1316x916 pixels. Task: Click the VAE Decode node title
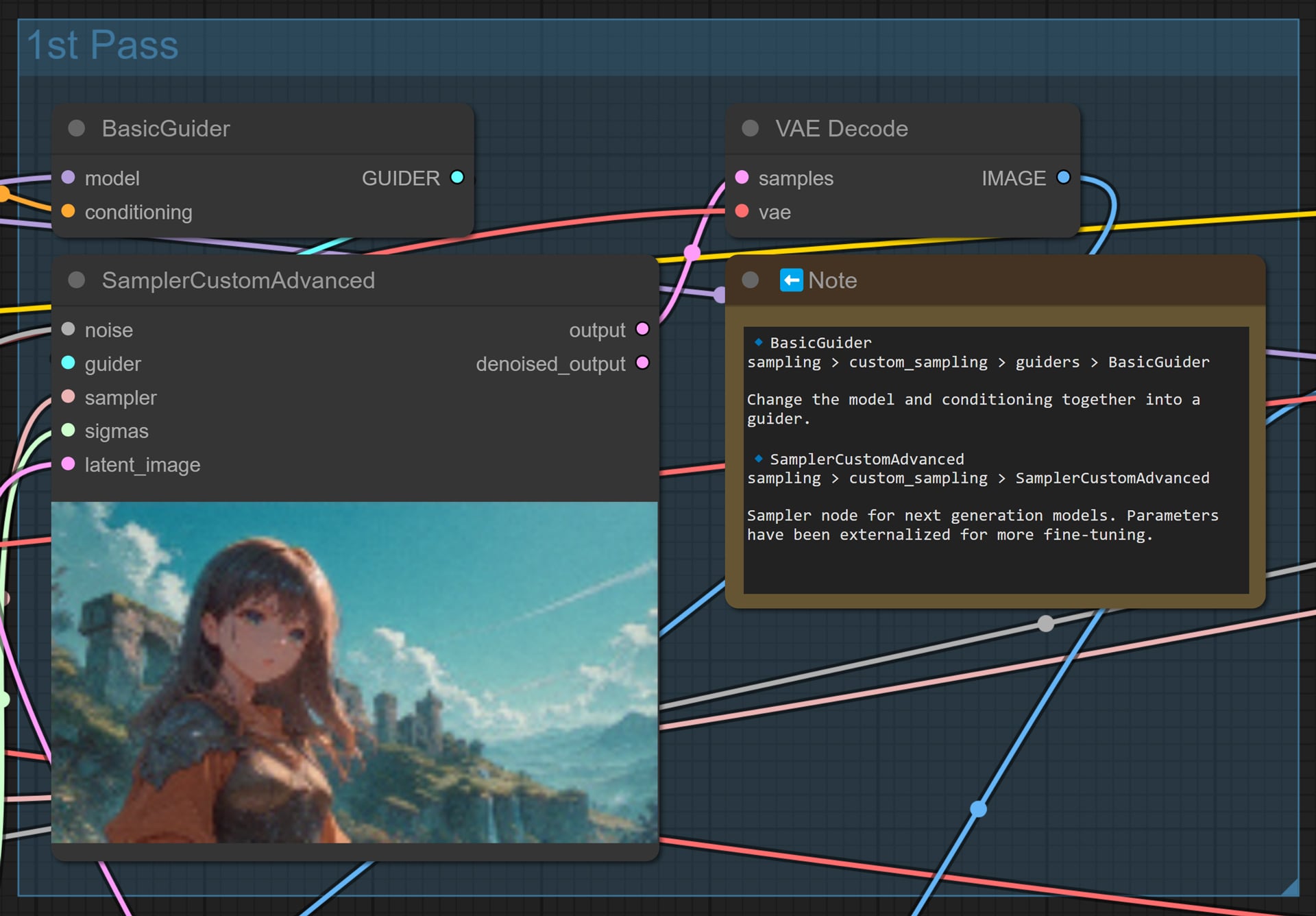click(x=842, y=129)
